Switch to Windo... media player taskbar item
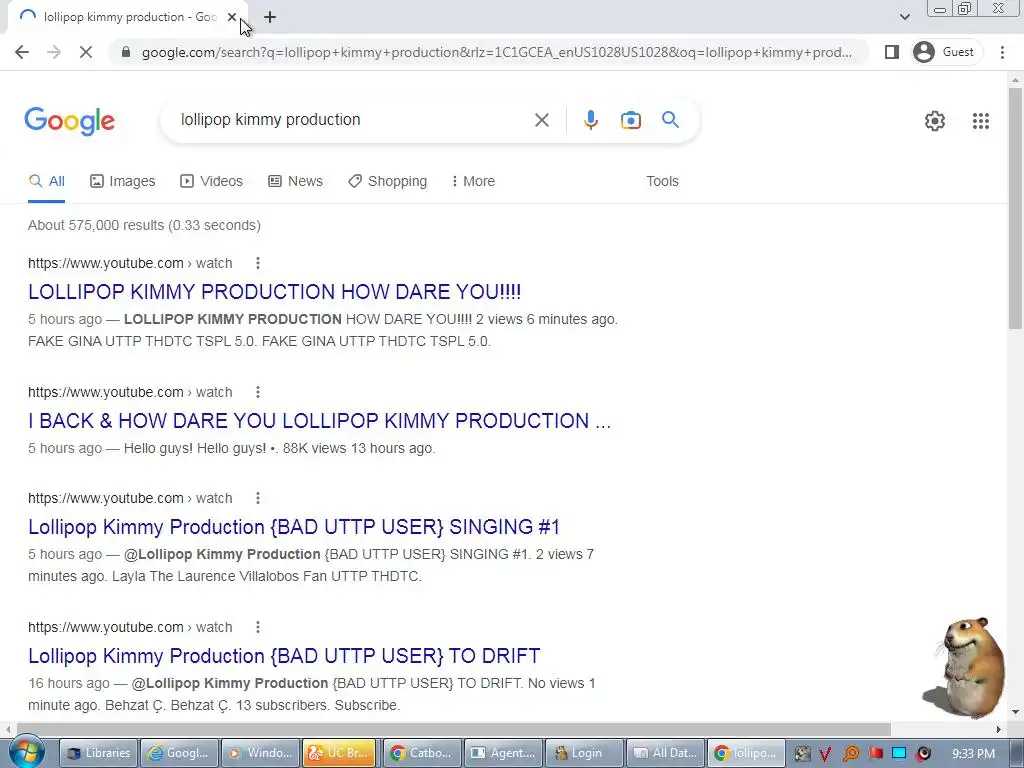The width and height of the screenshot is (1024, 768). point(261,753)
